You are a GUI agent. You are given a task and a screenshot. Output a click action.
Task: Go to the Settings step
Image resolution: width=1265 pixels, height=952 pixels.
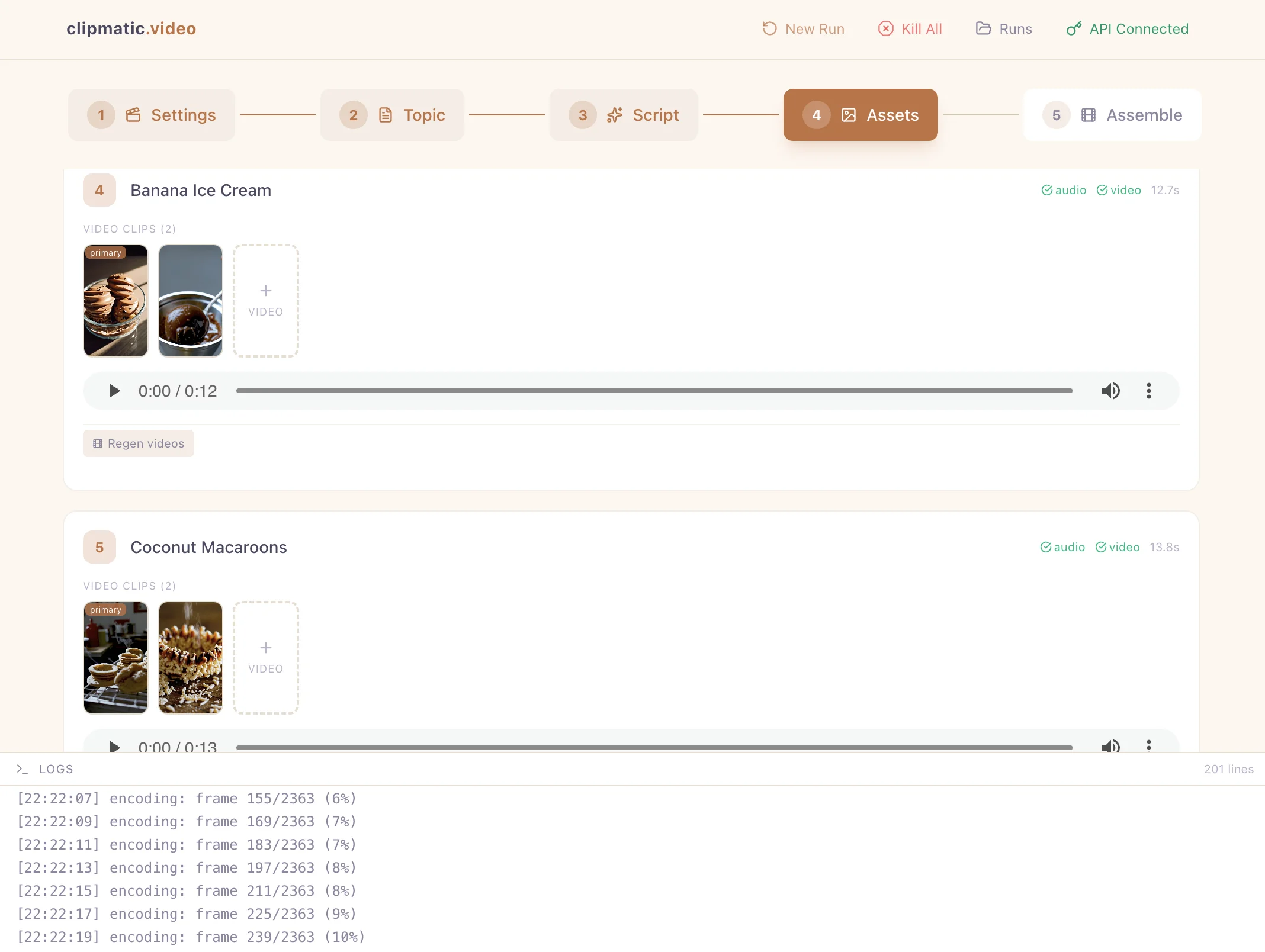point(152,115)
